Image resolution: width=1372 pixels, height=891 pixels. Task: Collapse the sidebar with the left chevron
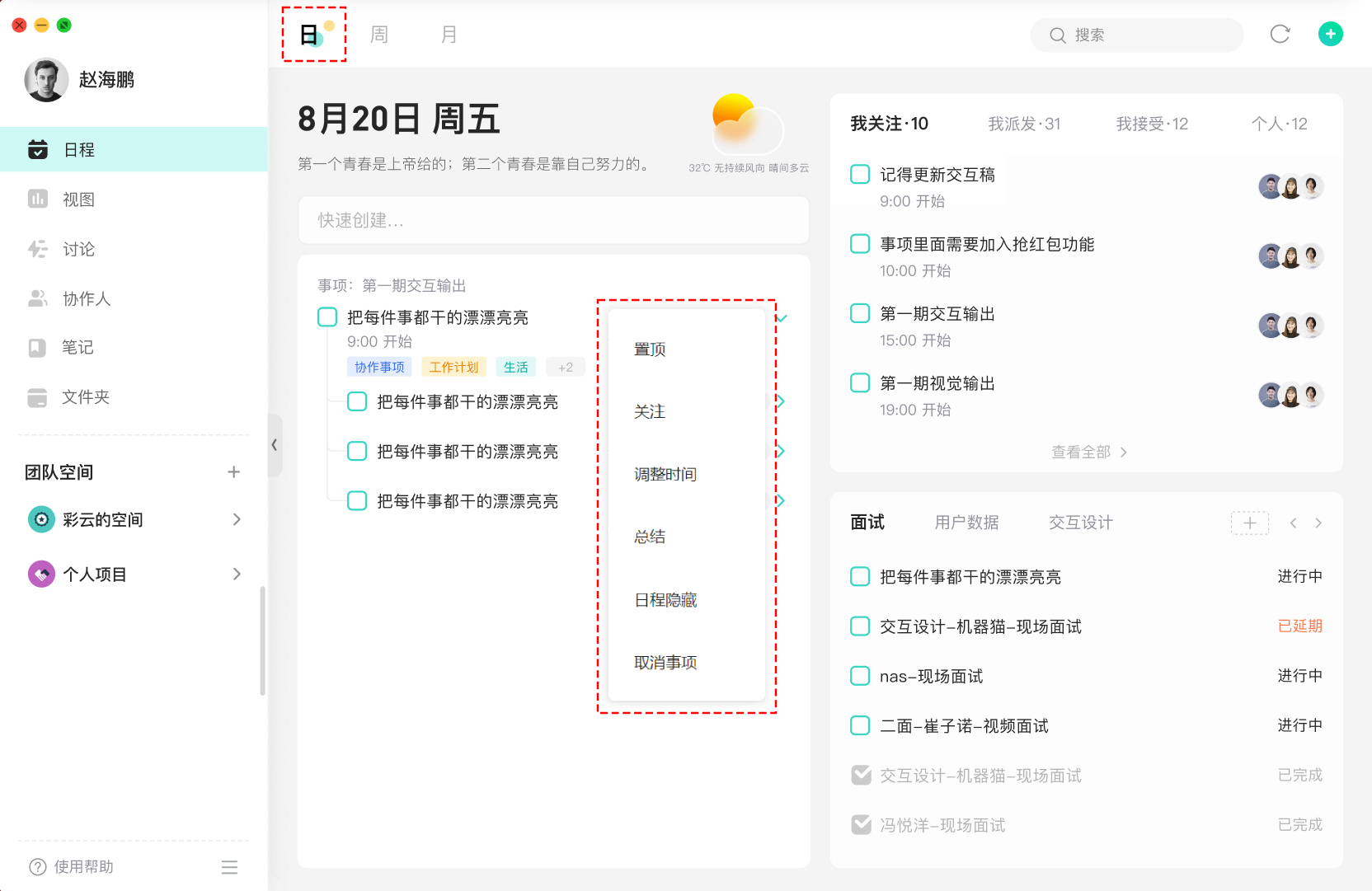point(275,444)
